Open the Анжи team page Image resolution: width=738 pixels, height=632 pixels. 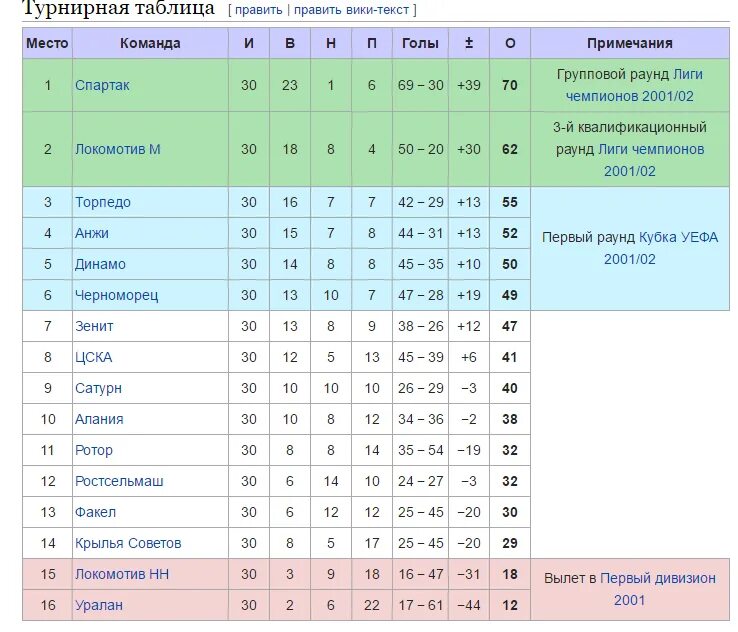point(92,233)
